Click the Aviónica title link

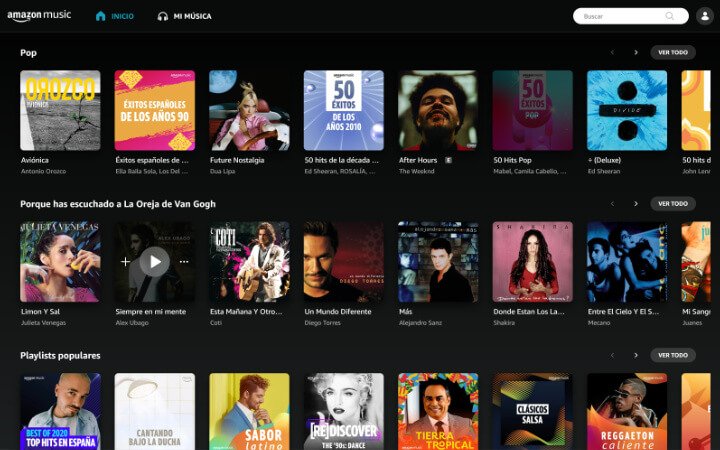(35, 160)
